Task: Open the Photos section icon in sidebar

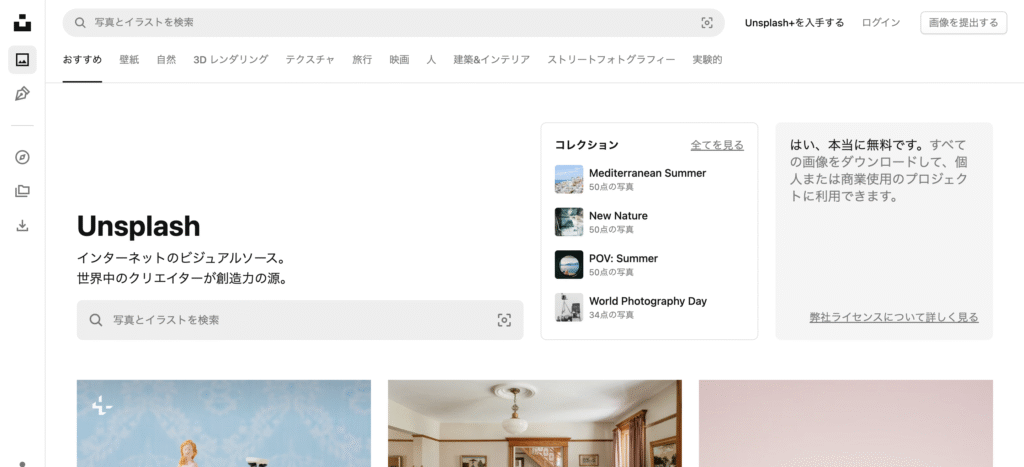Action: tap(22, 60)
